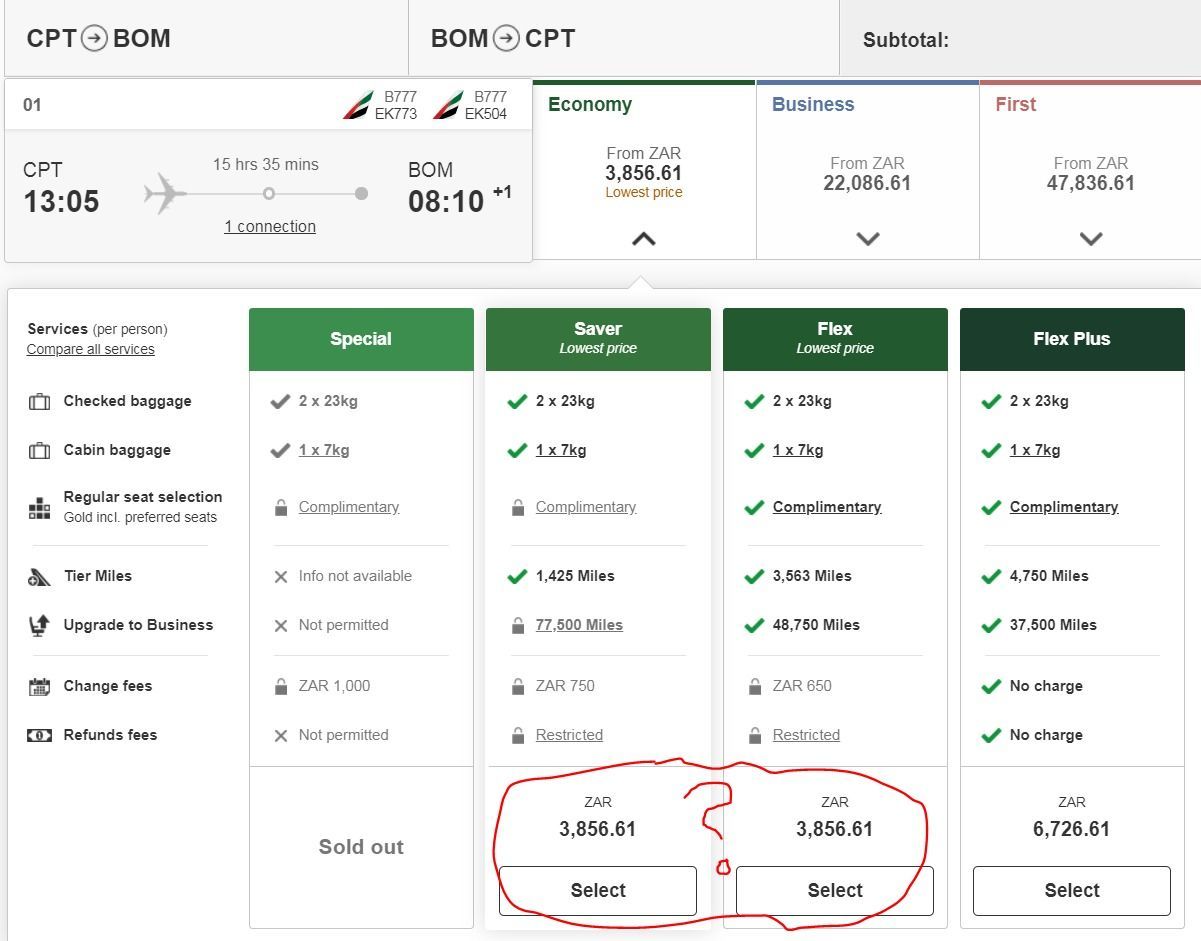Collapse the Economy fare chevron
The image size is (1201, 941).
(644, 239)
